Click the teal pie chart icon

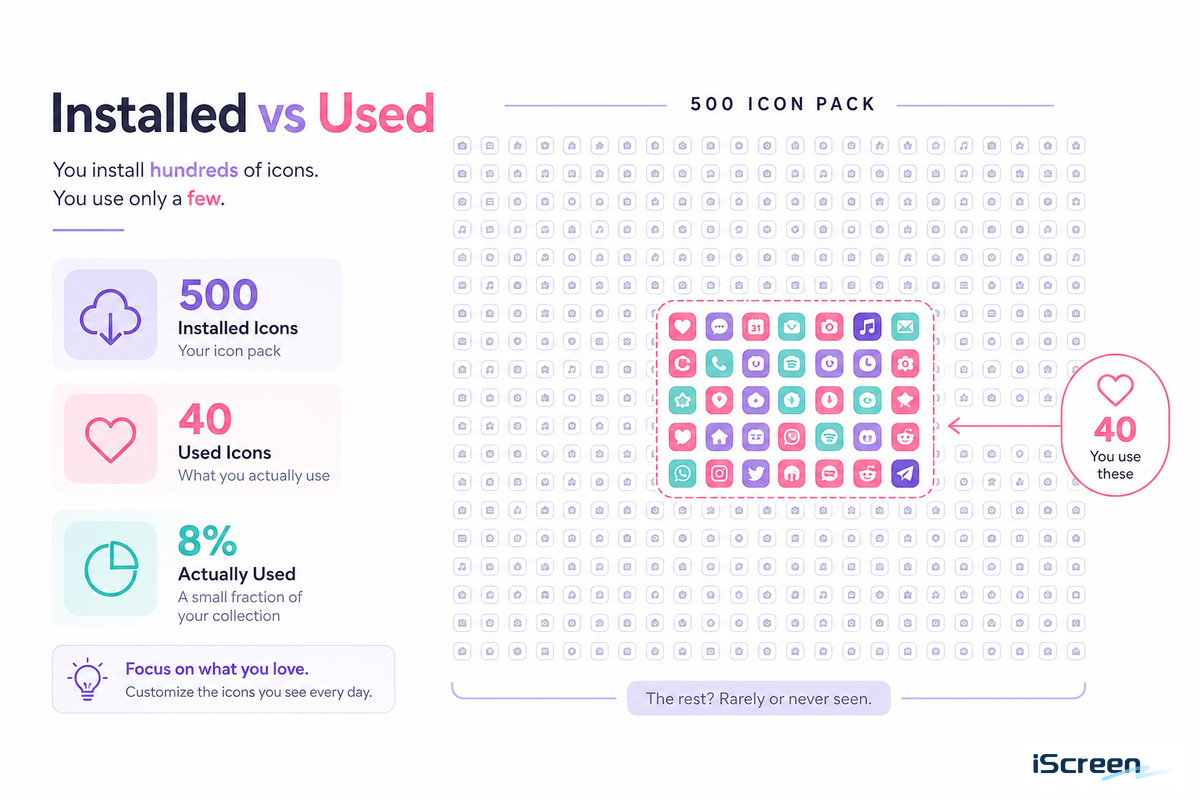(110, 568)
